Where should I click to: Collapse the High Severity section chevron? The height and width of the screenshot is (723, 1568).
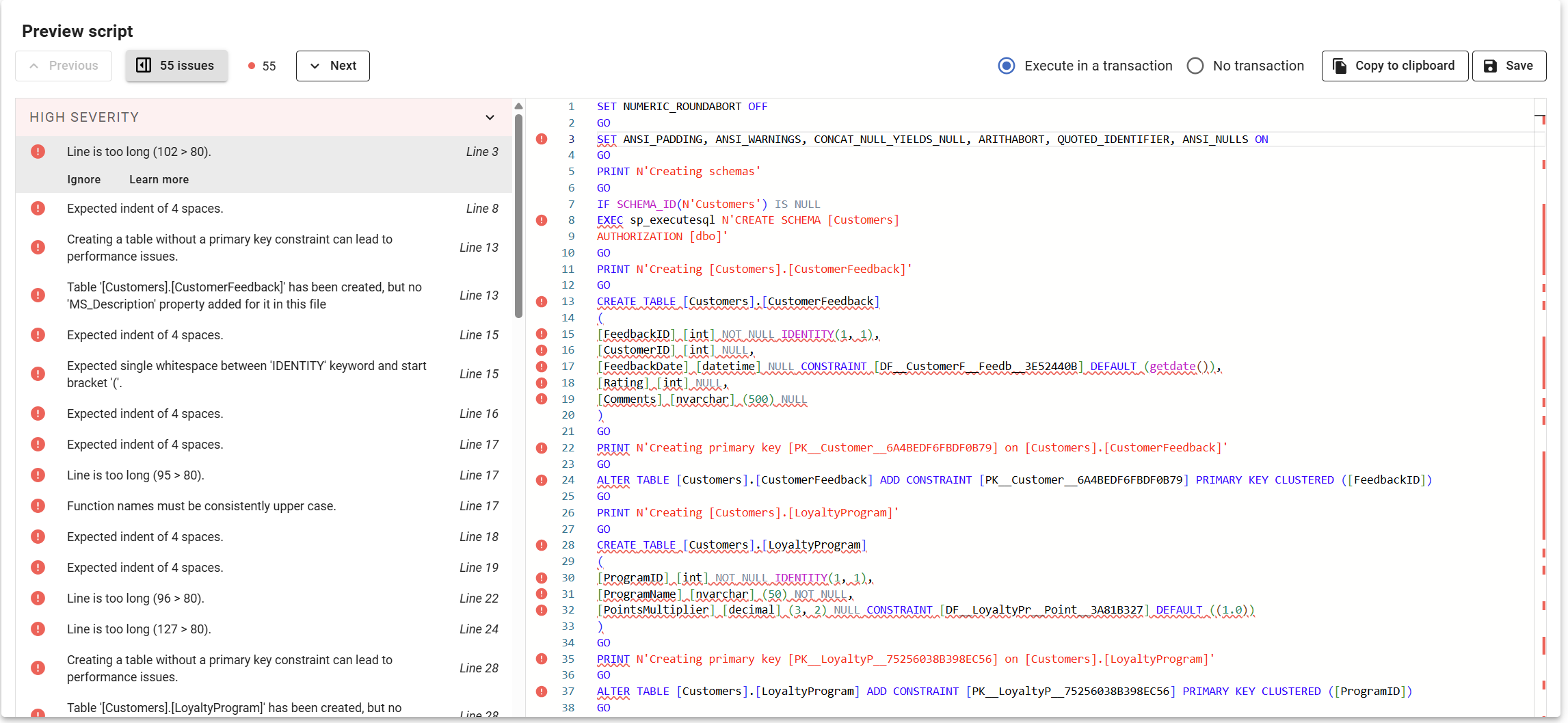tap(490, 118)
